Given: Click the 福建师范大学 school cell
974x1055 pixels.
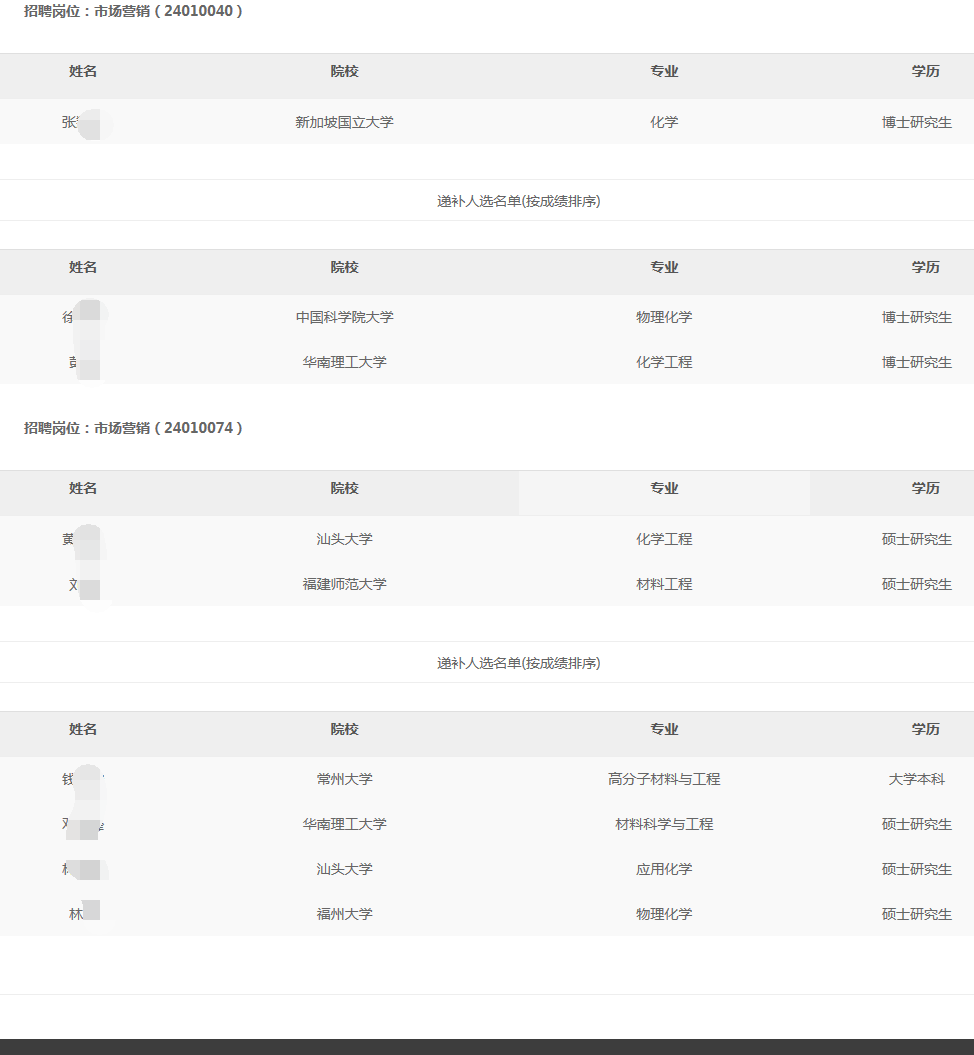Looking at the screenshot, I should click(x=344, y=584).
